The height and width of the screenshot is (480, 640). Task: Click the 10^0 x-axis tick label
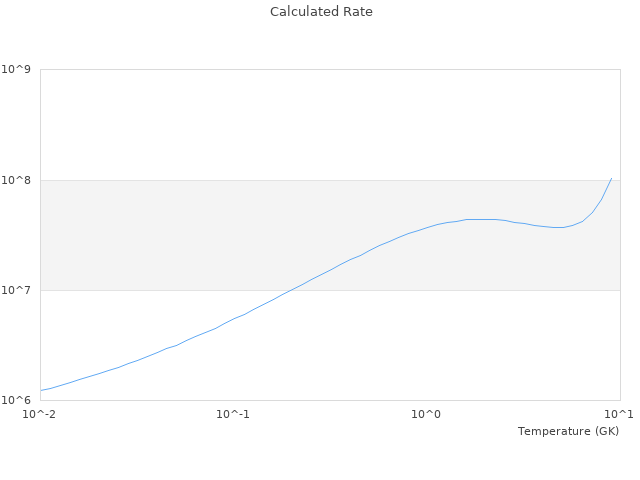[x=427, y=414]
